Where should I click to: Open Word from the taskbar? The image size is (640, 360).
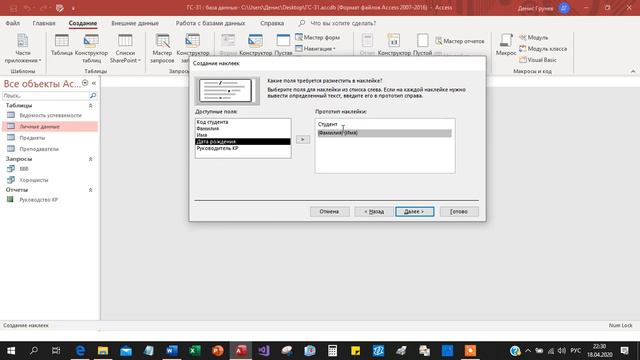point(172,351)
